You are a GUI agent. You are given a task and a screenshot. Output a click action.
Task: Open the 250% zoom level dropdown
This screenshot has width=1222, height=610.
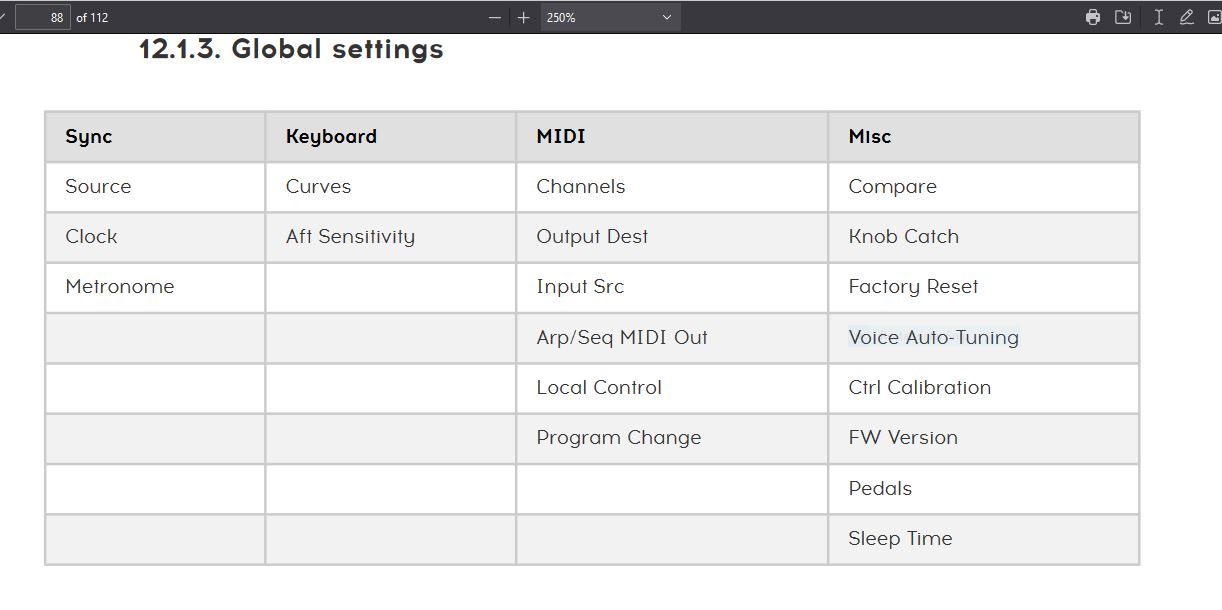point(610,17)
